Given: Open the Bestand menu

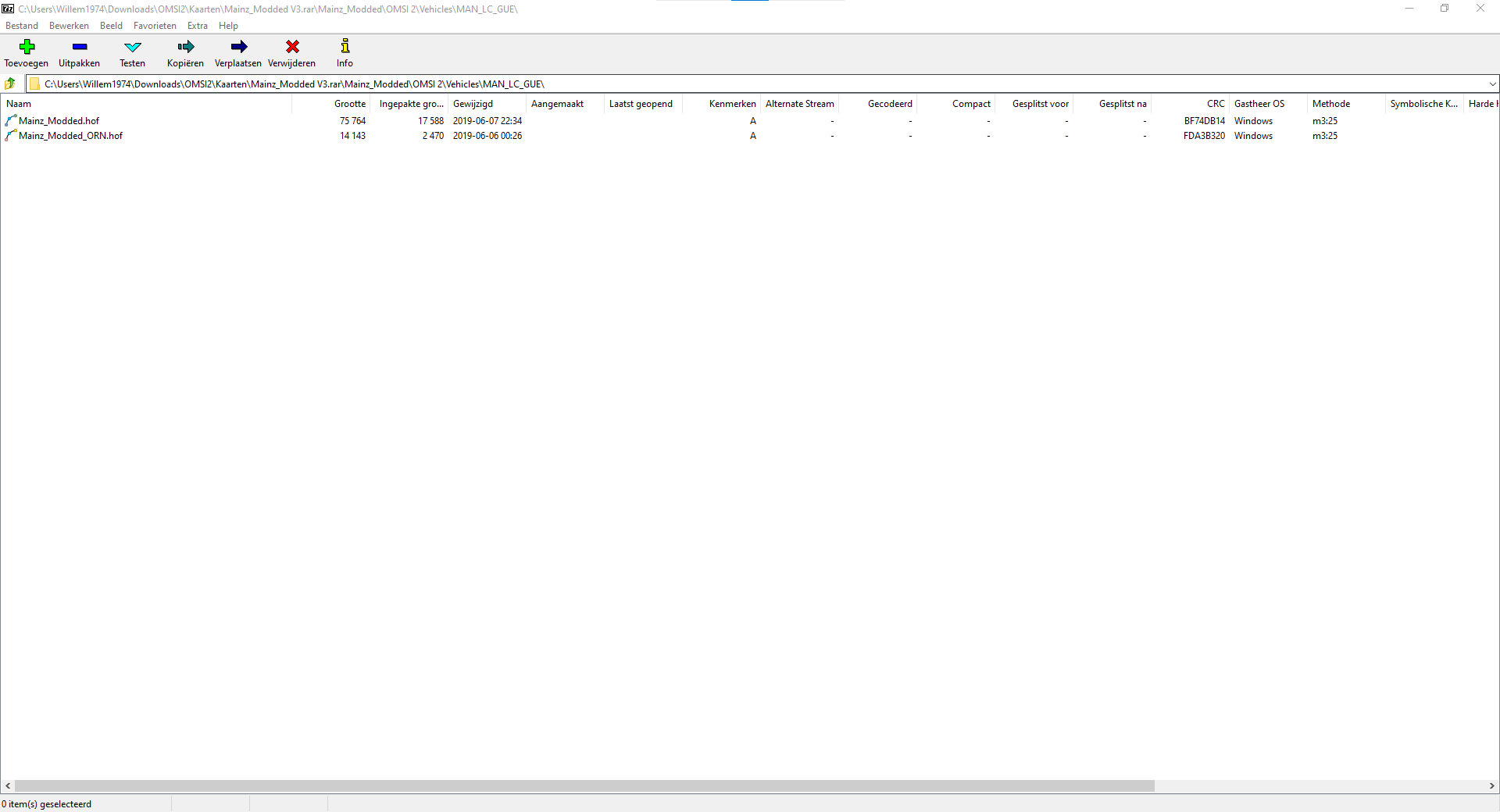Looking at the screenshot, I should pos(22,26).
